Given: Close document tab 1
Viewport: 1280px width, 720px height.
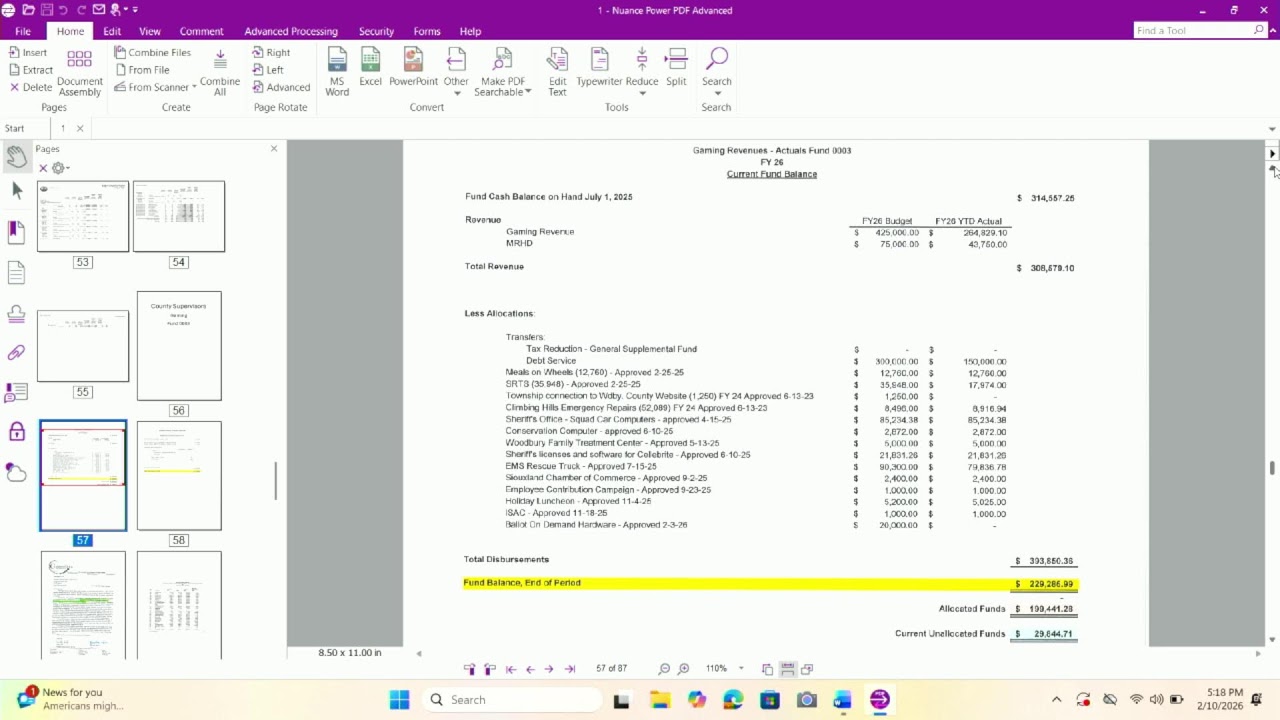Looking at the screenshot, I should click(x=80, y=128).
